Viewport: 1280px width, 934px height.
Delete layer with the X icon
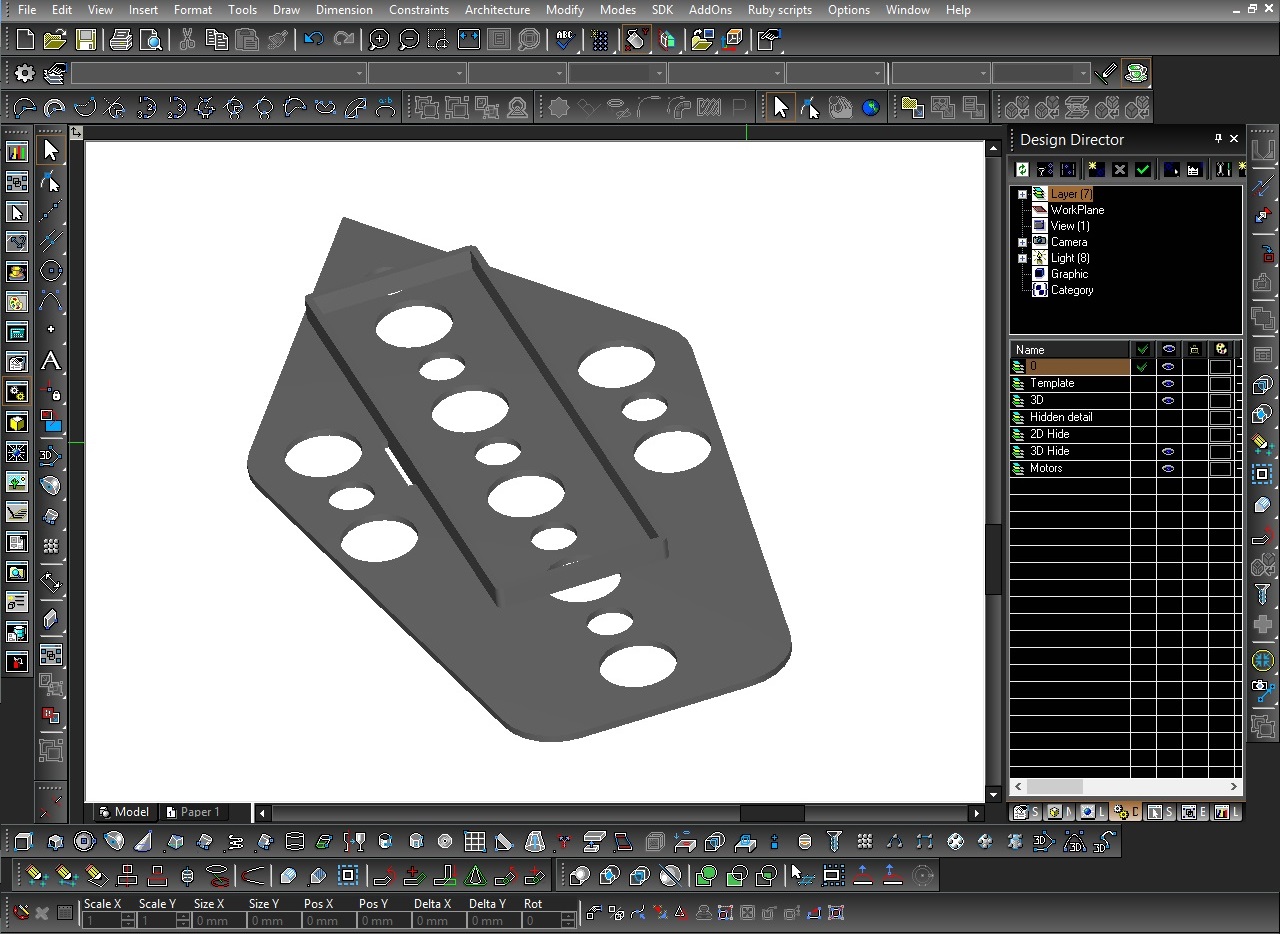pos(1119,170)
